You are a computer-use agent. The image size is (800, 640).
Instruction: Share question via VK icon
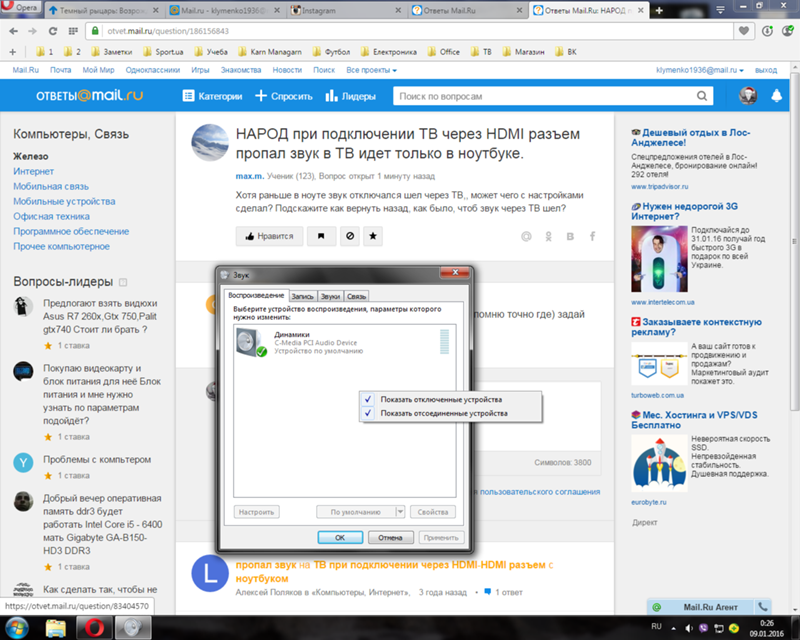coord(570,236)
